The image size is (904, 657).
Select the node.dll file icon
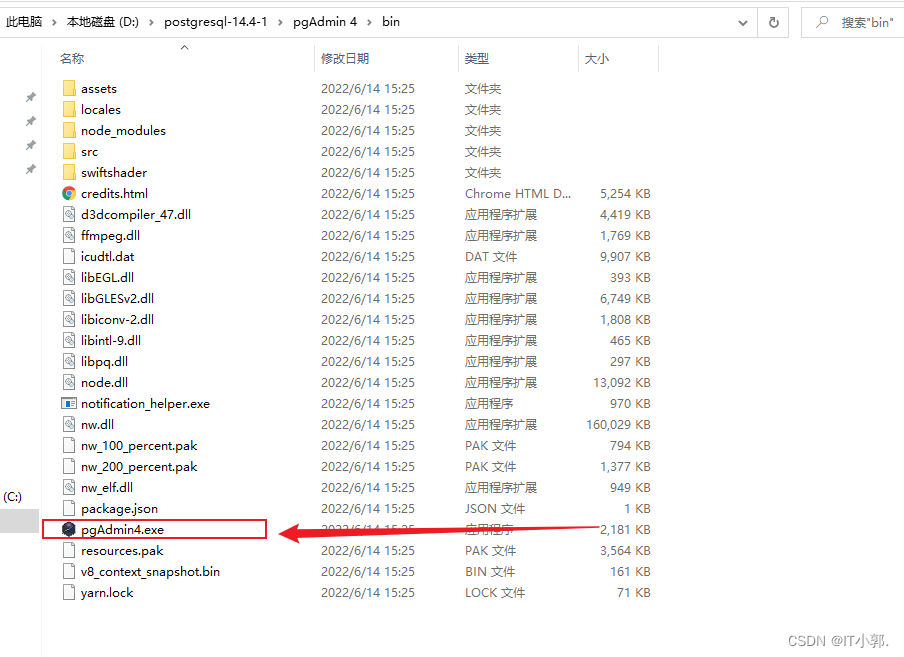click(x=69, y=383)
